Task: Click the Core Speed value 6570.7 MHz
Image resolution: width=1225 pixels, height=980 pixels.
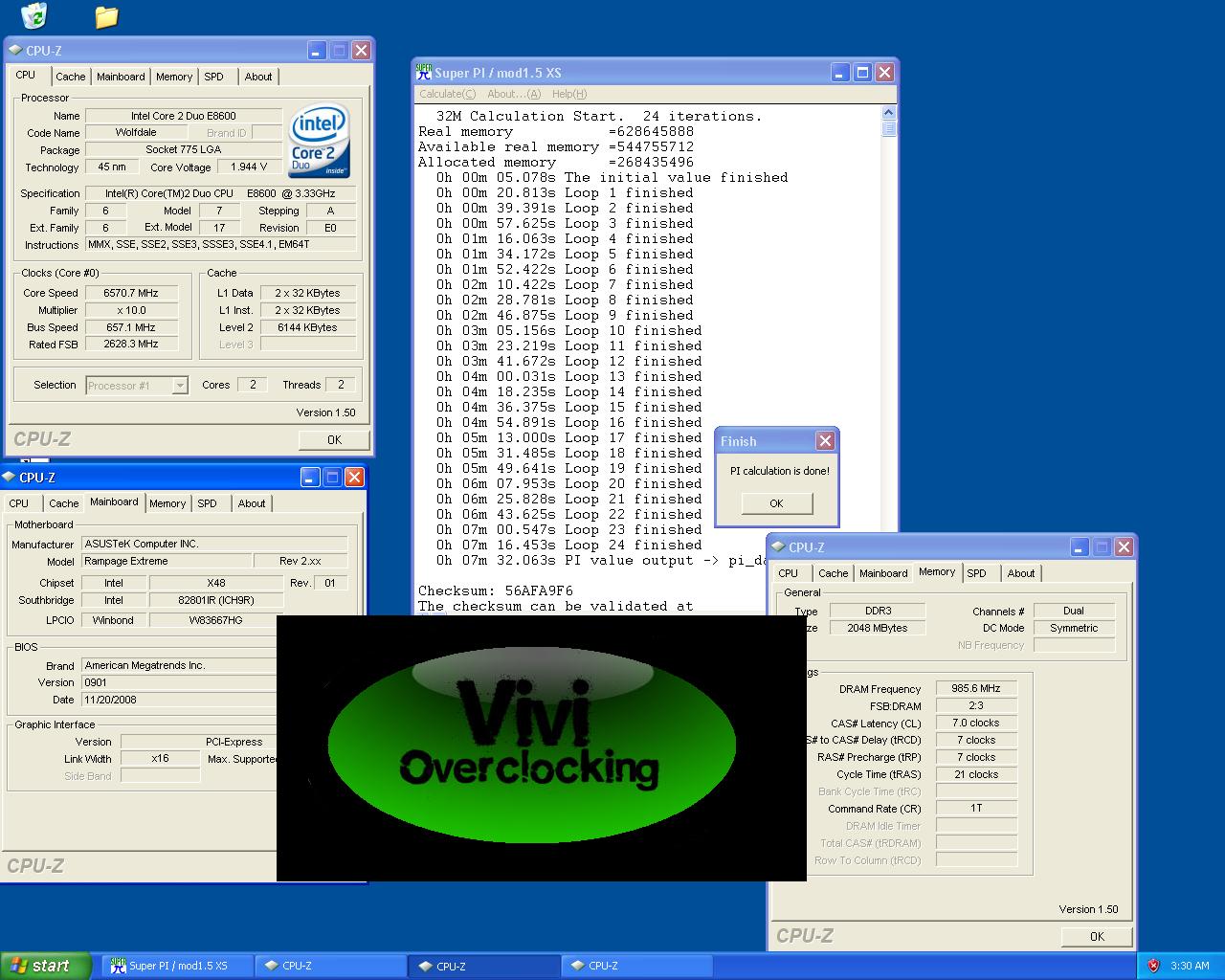Action: coord(131,294)
